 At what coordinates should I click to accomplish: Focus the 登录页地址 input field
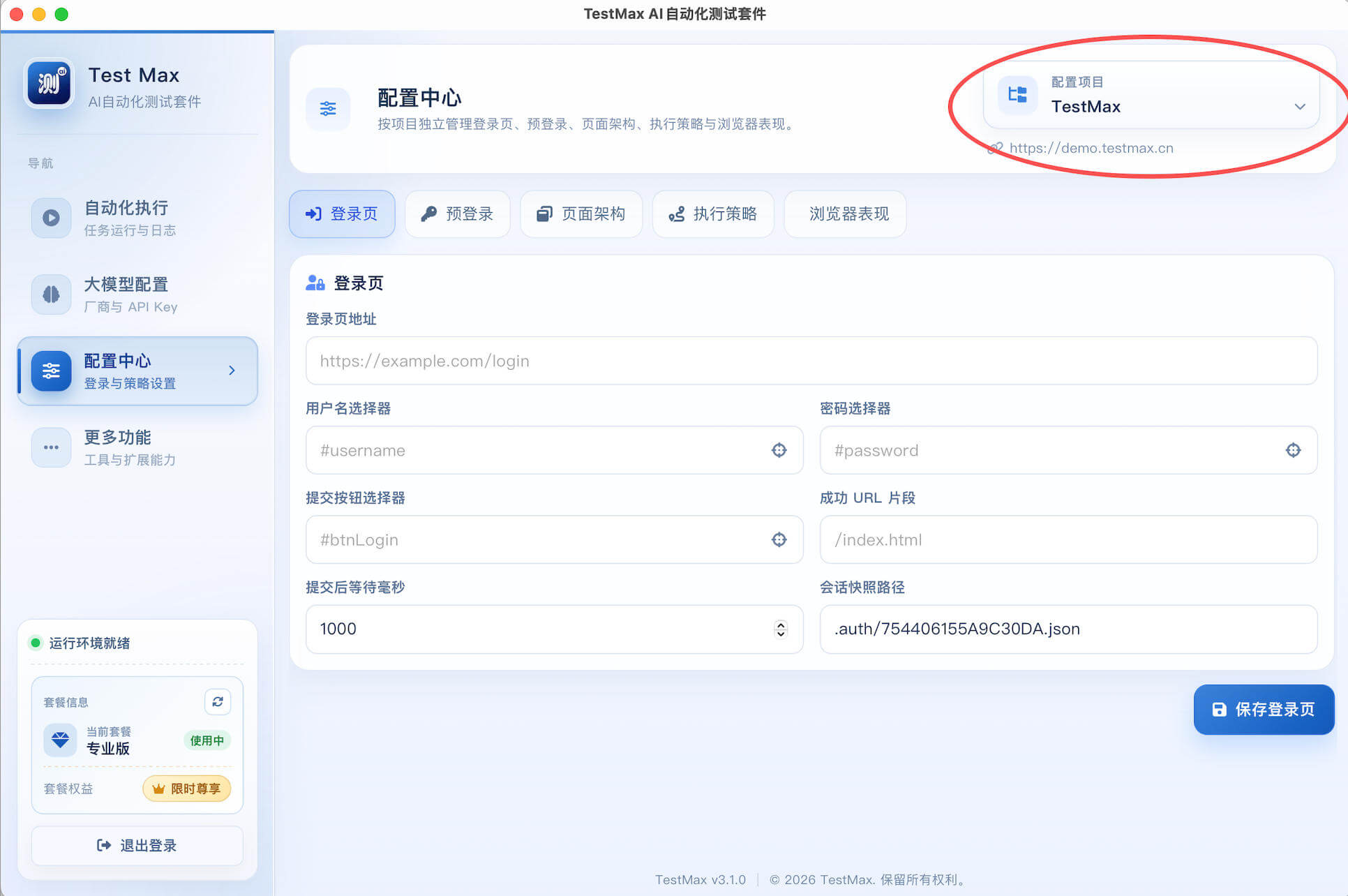coord(811,361)
